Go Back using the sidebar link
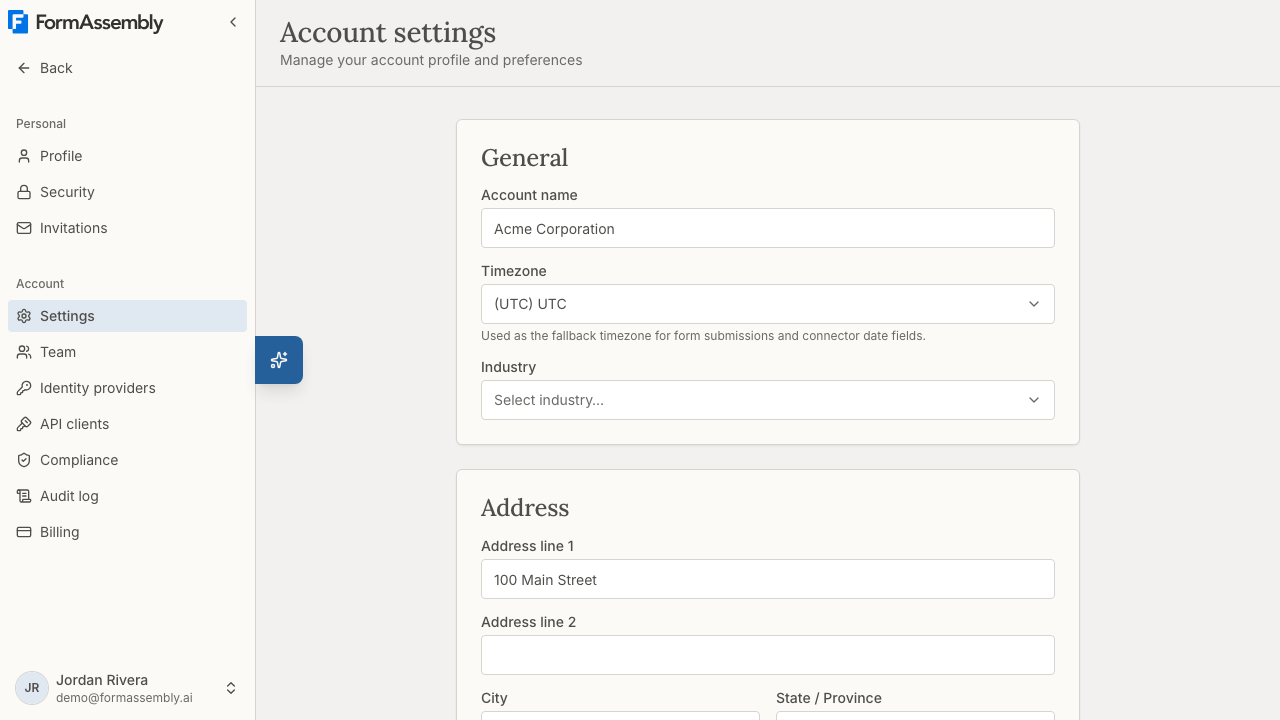This screenshot has height=720, width=1280. point(127,68)
